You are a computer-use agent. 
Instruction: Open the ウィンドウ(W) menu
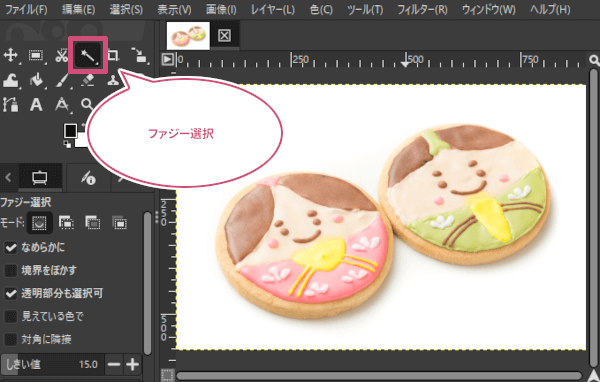coord(489,9)
